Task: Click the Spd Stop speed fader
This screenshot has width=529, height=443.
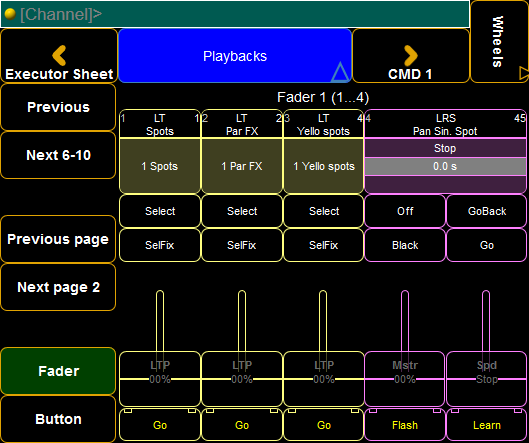Action: (x=486, y=379)
